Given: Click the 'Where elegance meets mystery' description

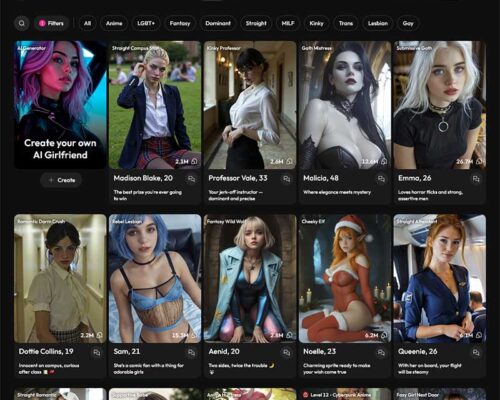Looking at the screenshot, I should tap(337, 192).
